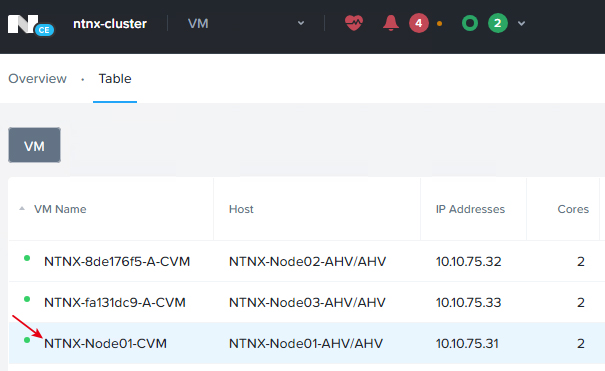Click the VM filter button
Viewport: 605px width, 371px height.
click(34, 145)
